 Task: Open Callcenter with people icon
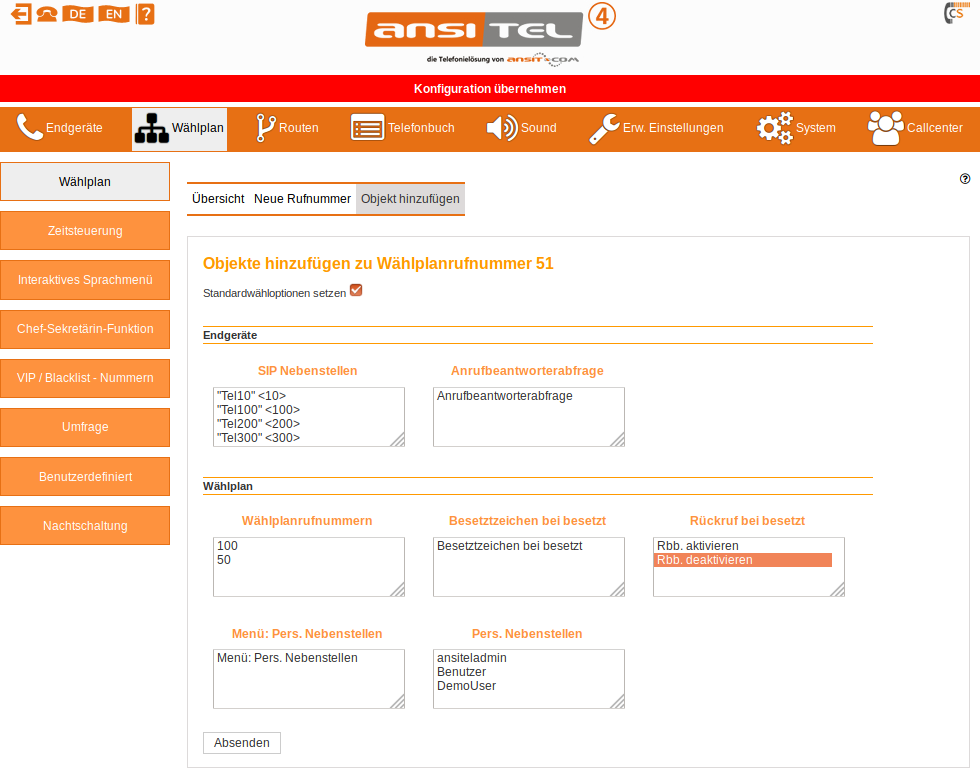914,128
